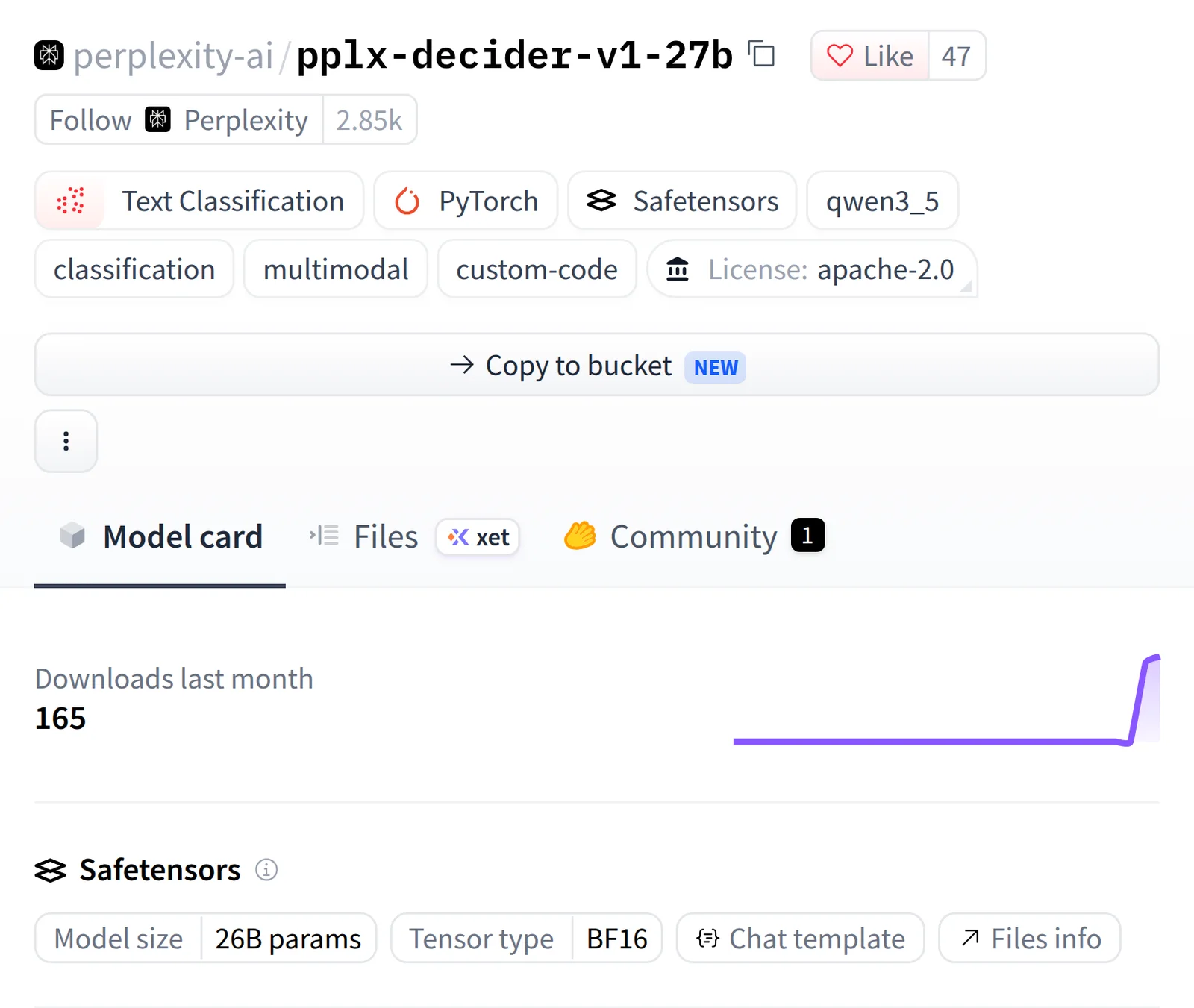1194x1008 pixels.
Task: Copy the model name with the copy icon
Action: [762, 54]
